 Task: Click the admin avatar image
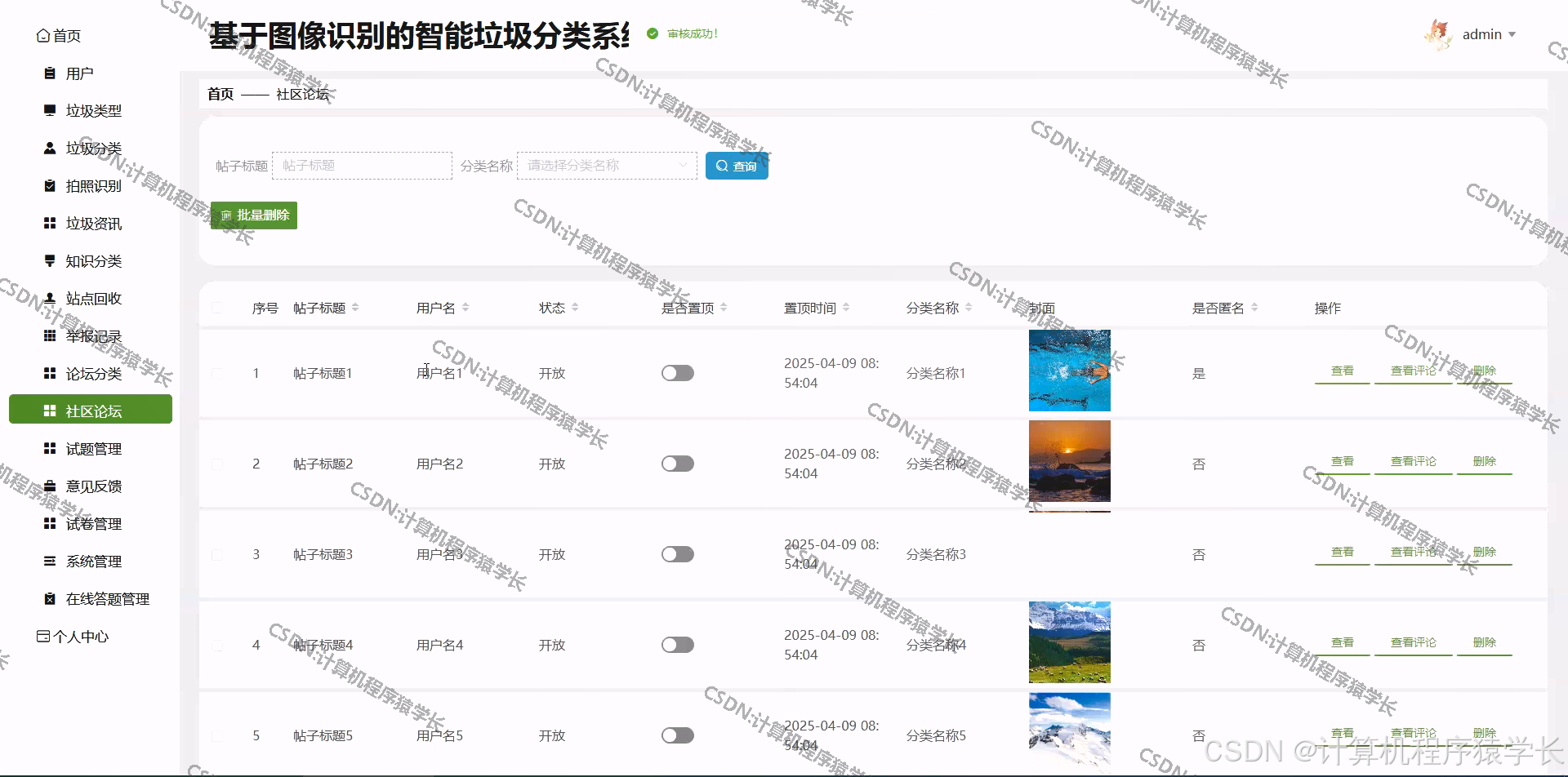coord(1438,35)
